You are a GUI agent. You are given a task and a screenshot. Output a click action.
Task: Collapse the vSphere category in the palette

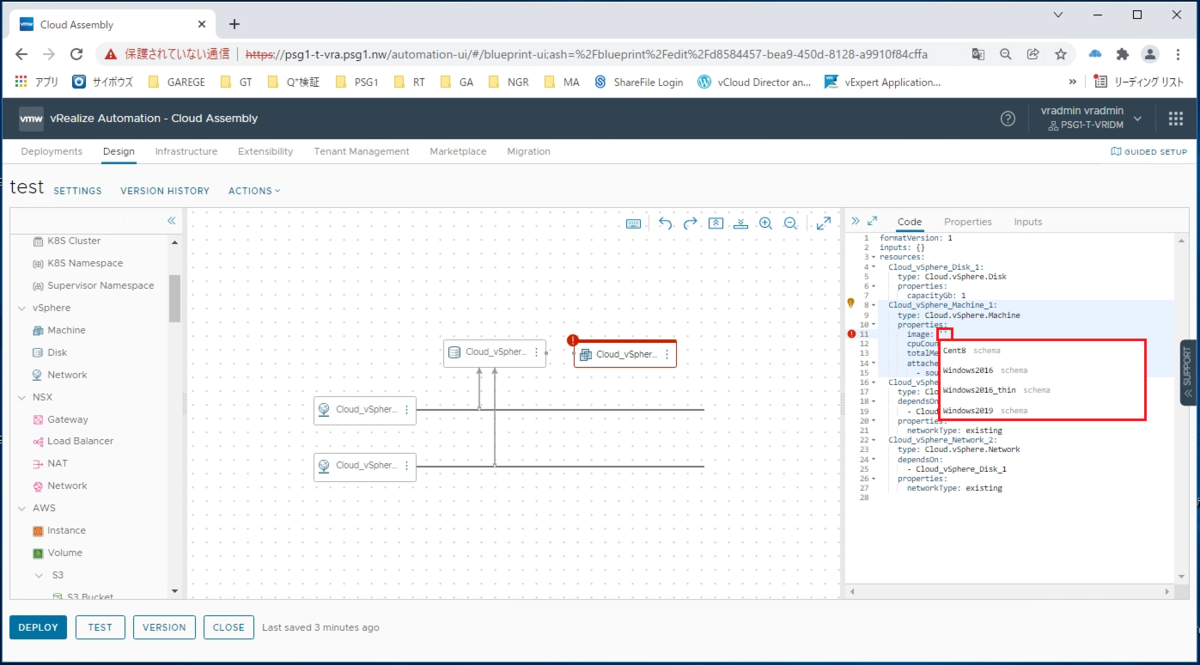(x=23, y=308)
